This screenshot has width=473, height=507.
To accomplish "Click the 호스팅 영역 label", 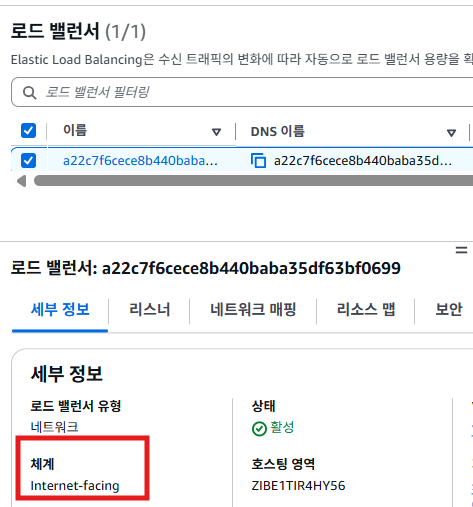I will point(283,464).
